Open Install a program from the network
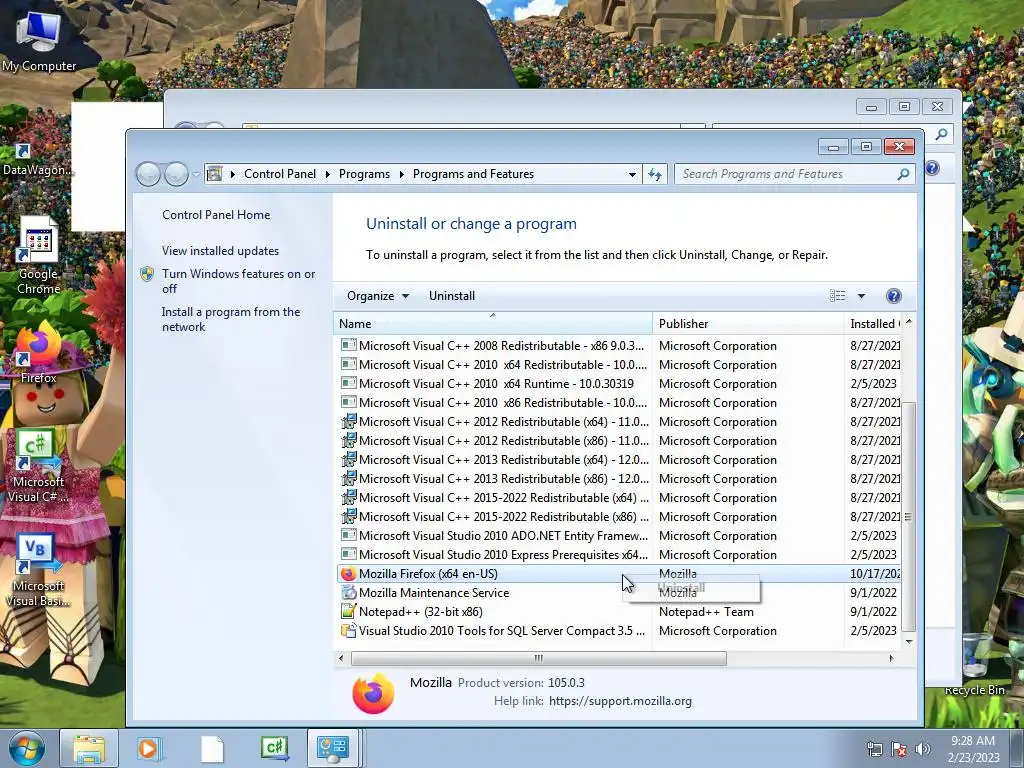 coord(231,319)
